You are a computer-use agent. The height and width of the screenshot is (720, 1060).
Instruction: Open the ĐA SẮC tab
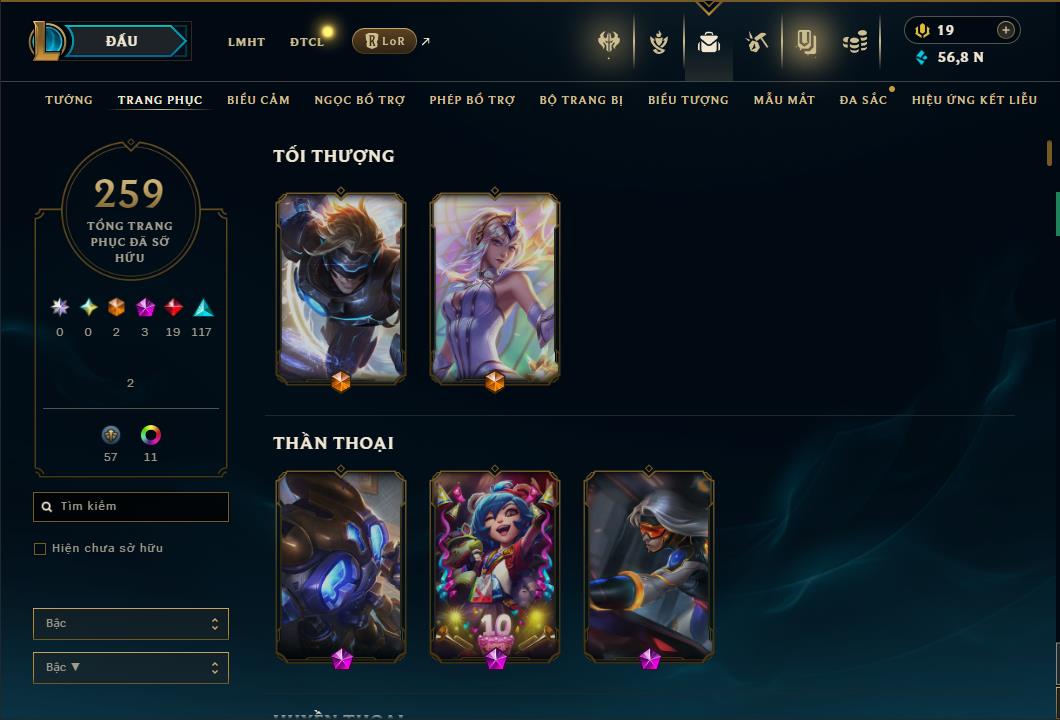click(863, 100)
